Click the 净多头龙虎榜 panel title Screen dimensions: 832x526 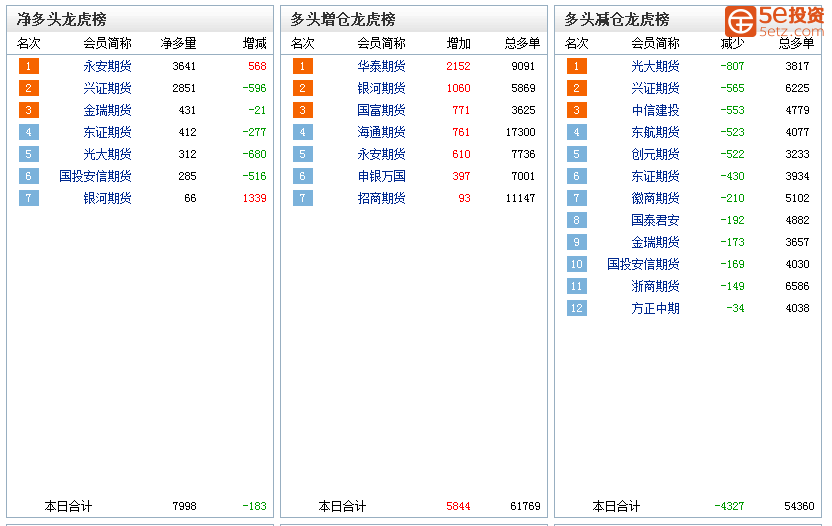[x=62, y=20]
